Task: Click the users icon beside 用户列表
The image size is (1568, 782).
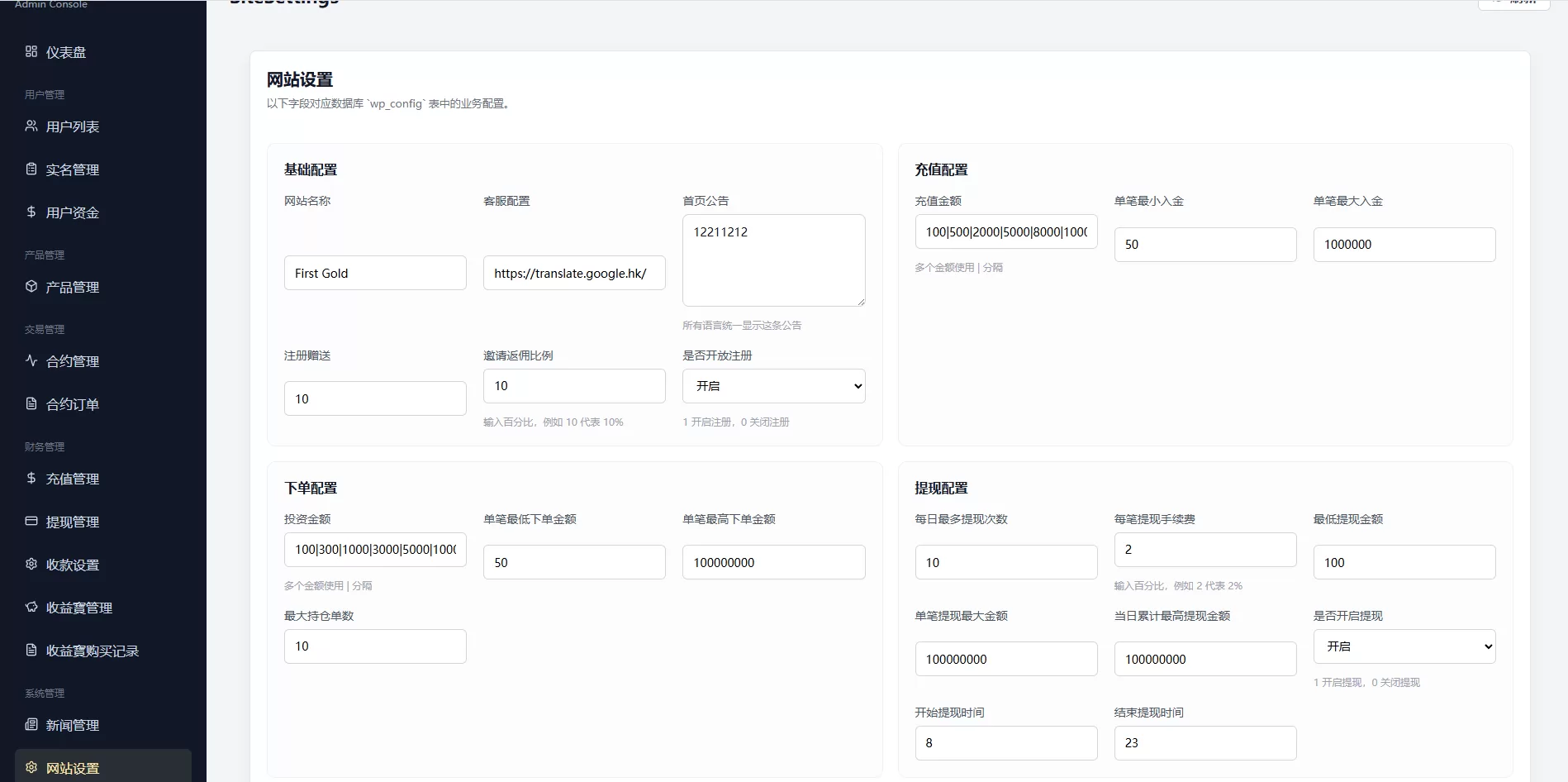Action: pos(31,126)
